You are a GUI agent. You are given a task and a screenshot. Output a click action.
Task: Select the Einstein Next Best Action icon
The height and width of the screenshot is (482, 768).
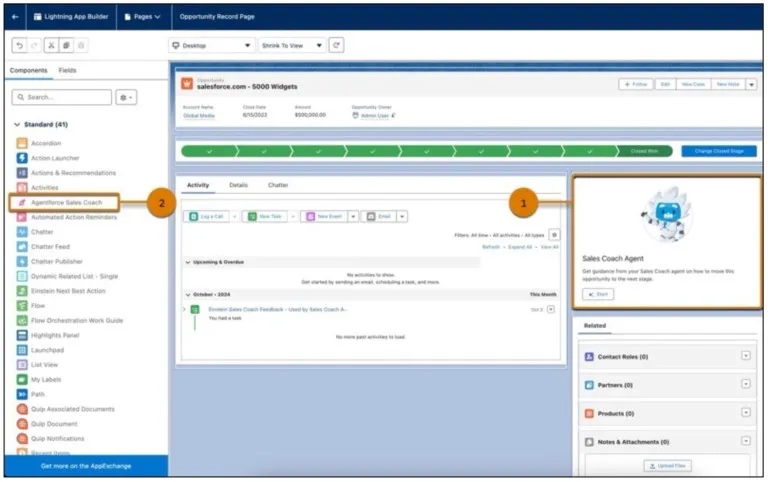click(22, 291)
